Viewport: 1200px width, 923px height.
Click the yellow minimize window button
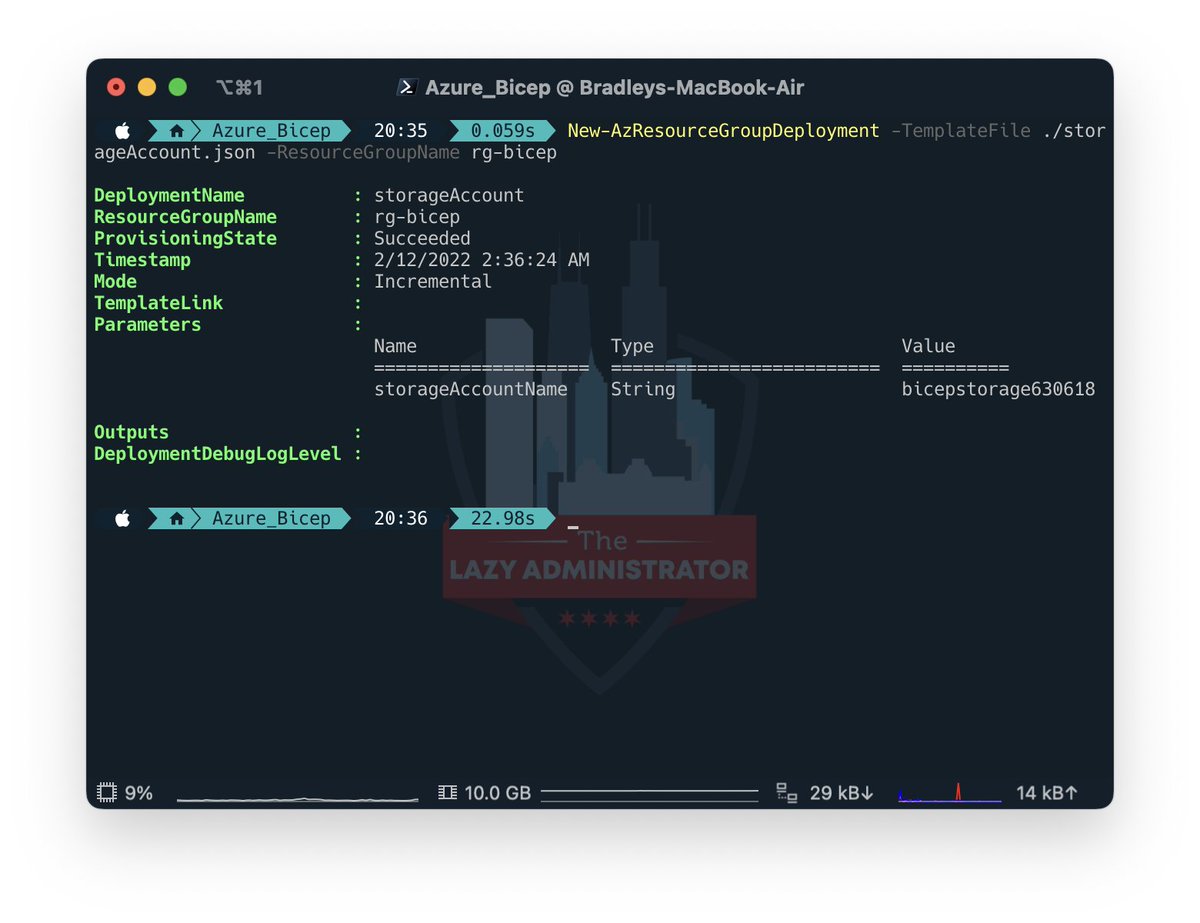[147, 87]
